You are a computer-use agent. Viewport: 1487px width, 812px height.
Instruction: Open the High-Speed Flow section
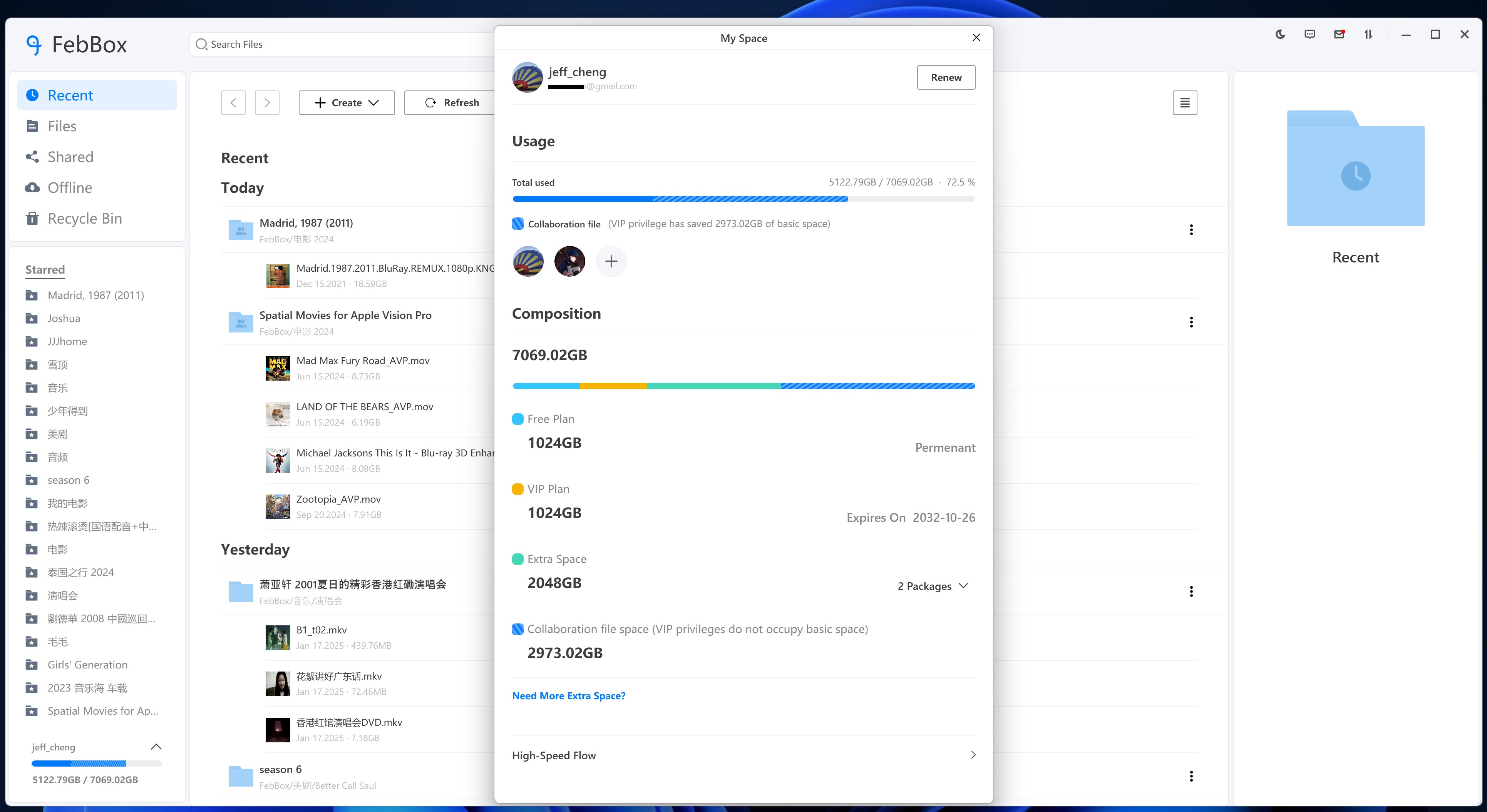(743, 755)
